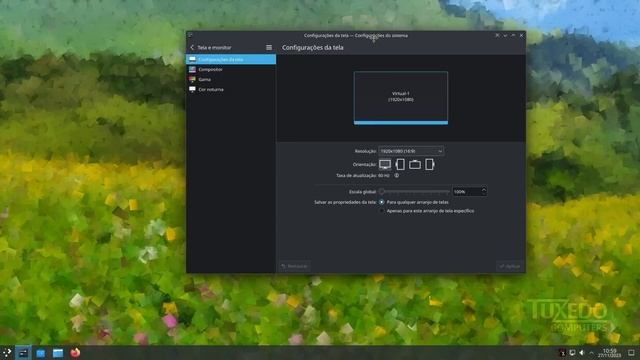Set orientation rotated 90° counterclockwise
The height and width of the screenshot is (360, 640).
[400, 164]
